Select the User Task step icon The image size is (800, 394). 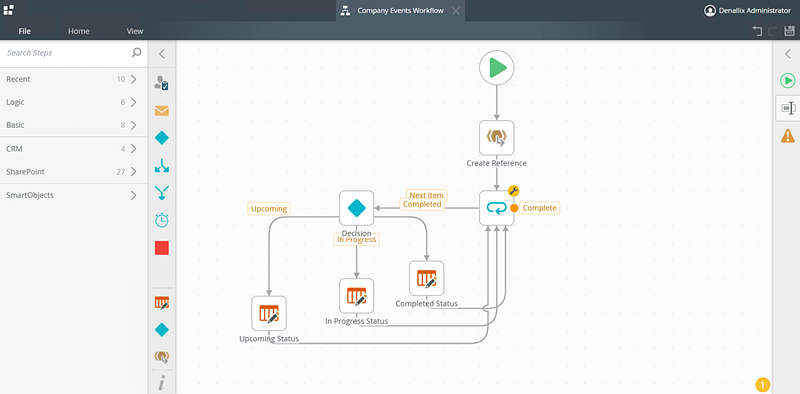pyautogui.click(x=162, y=83)
